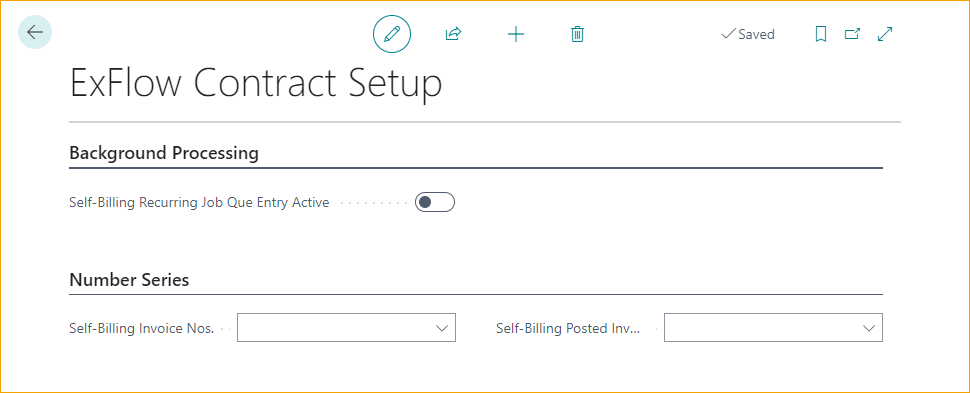970x393 pixels.
Task: Collapse the Number Series section heading
Action: coord(129,280)
